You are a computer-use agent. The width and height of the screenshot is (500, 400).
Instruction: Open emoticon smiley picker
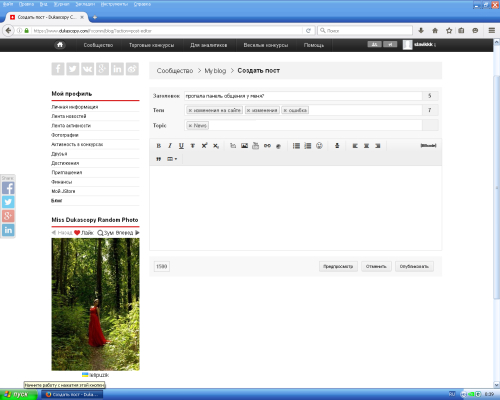(319, 146)
